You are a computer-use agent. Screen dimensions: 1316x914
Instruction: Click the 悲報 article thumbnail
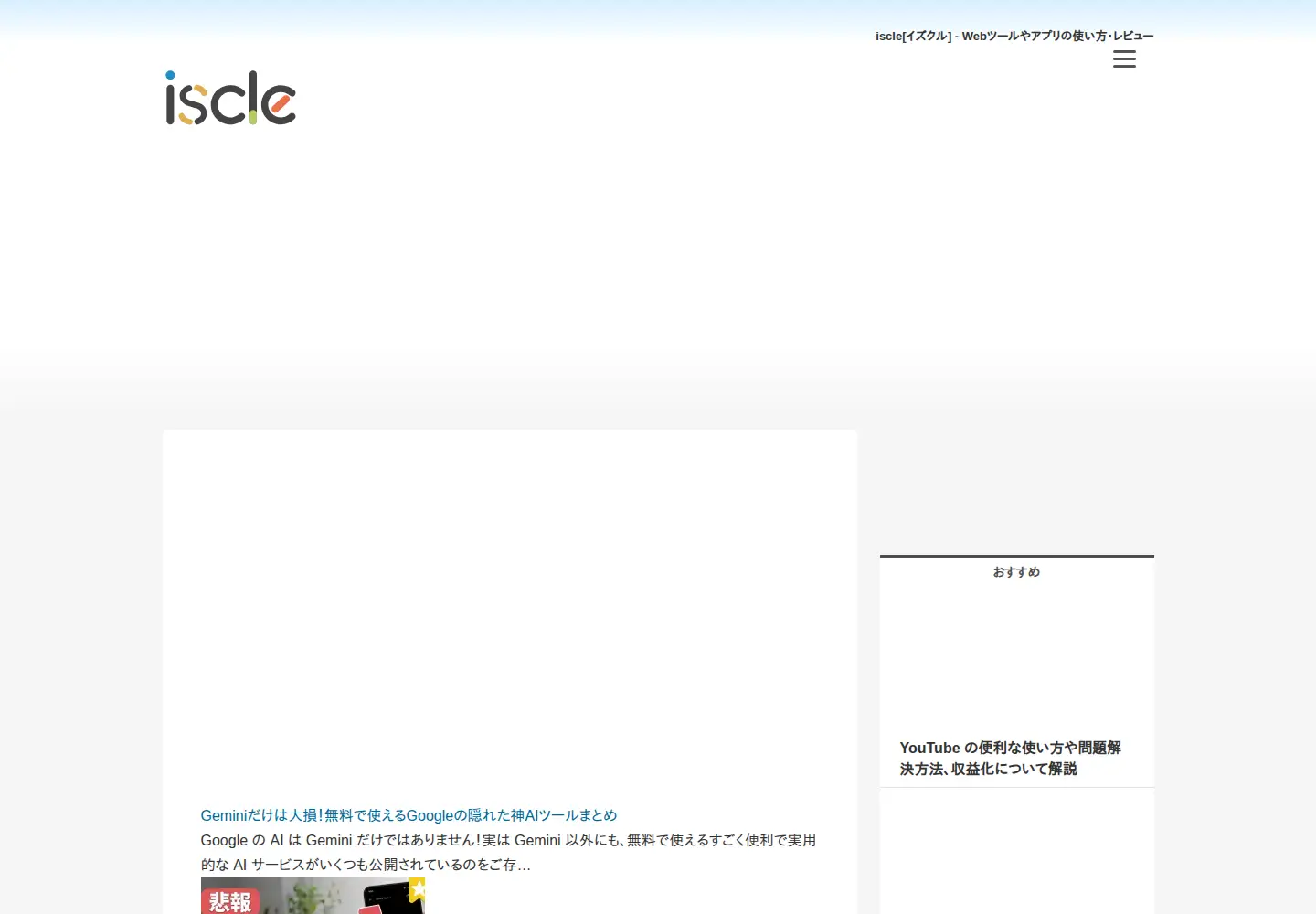point(313,896)
